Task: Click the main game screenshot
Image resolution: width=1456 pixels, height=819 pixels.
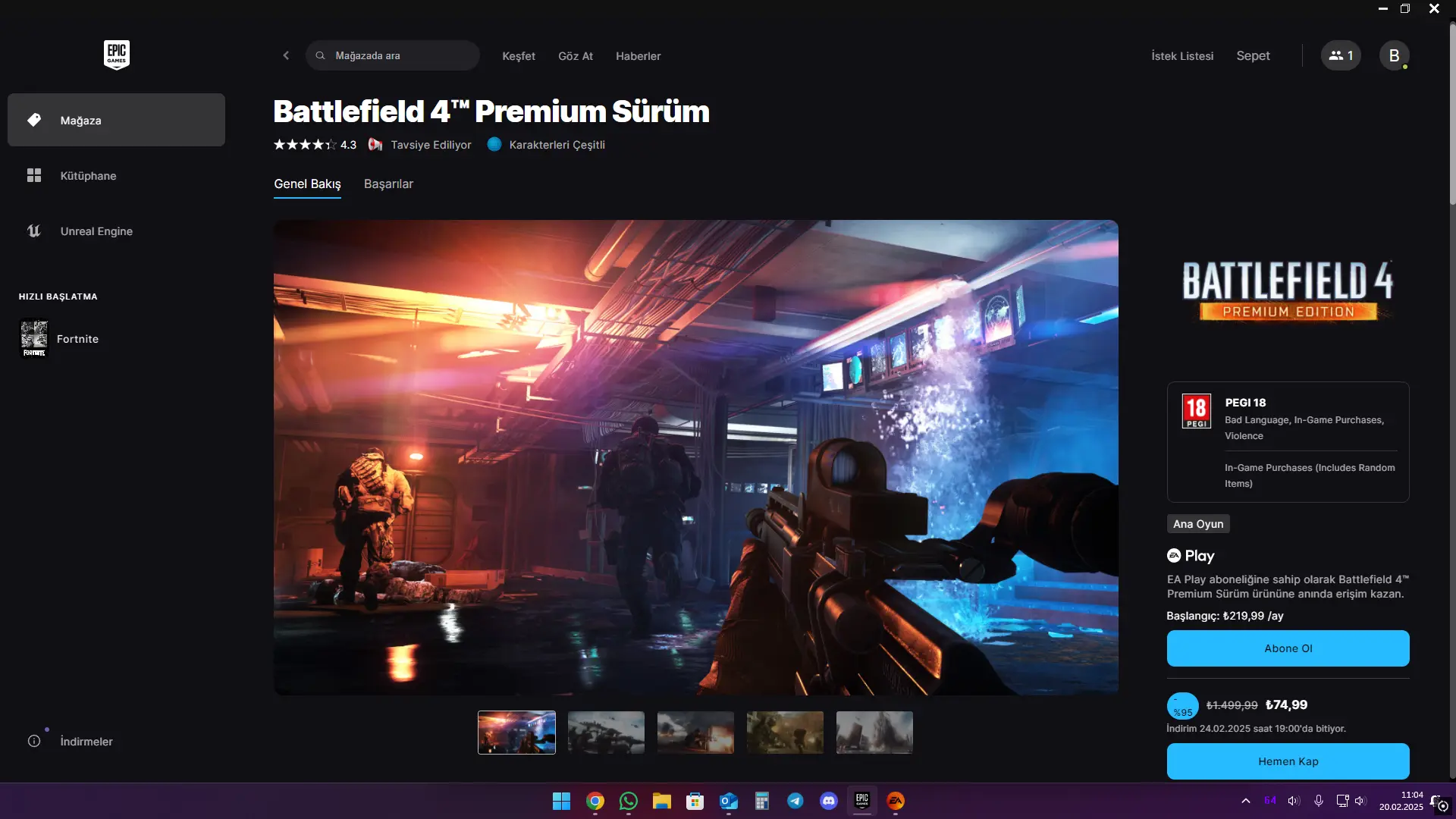Action: 696,457
